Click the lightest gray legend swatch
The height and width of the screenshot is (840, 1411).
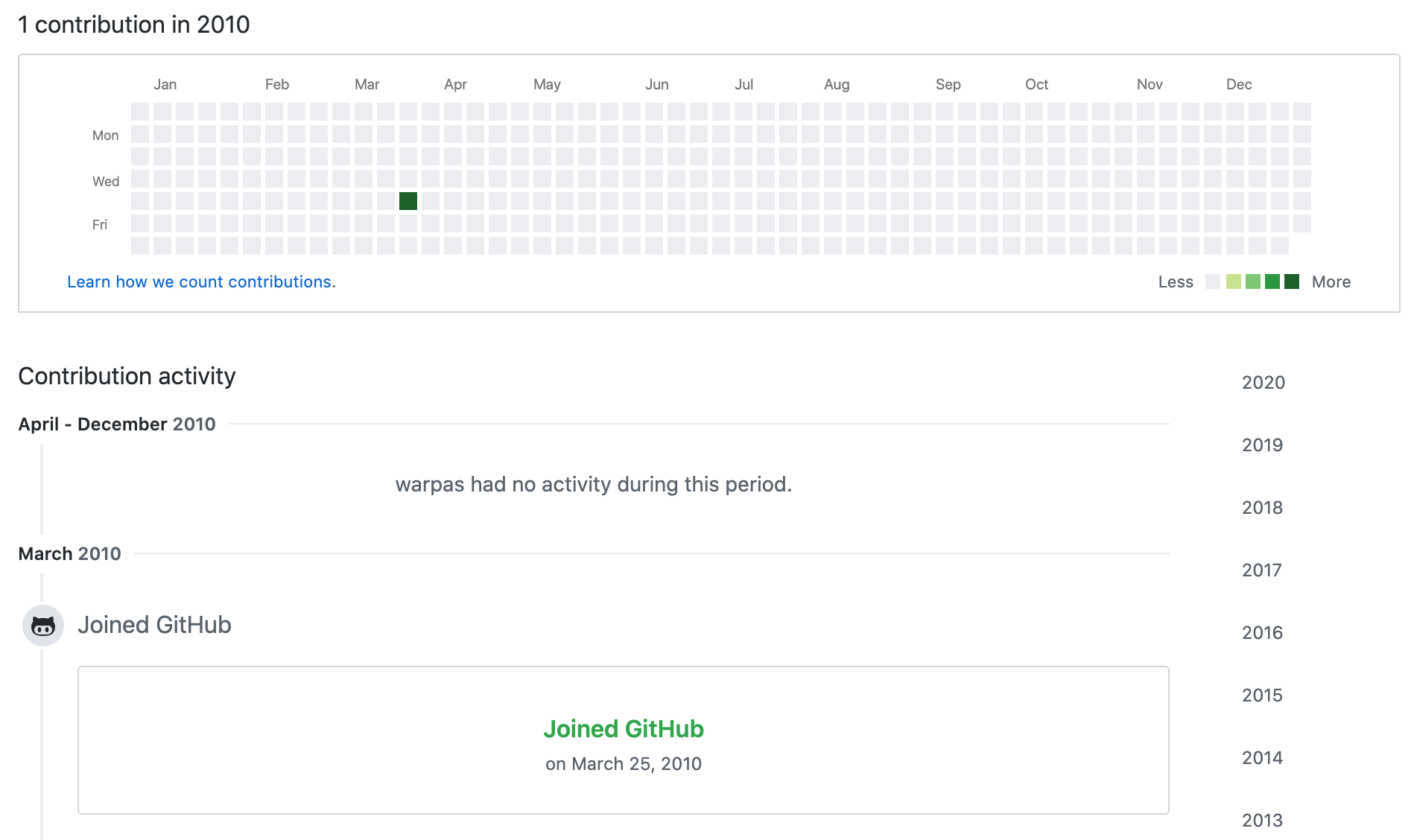click(1213, 281)
